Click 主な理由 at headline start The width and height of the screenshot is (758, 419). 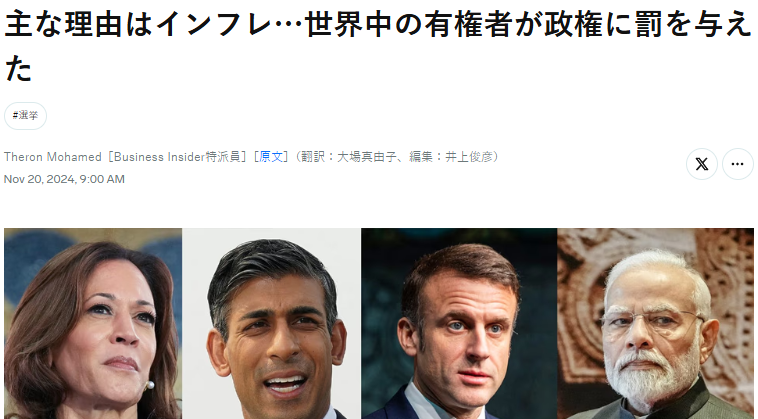tap(63, 25)
